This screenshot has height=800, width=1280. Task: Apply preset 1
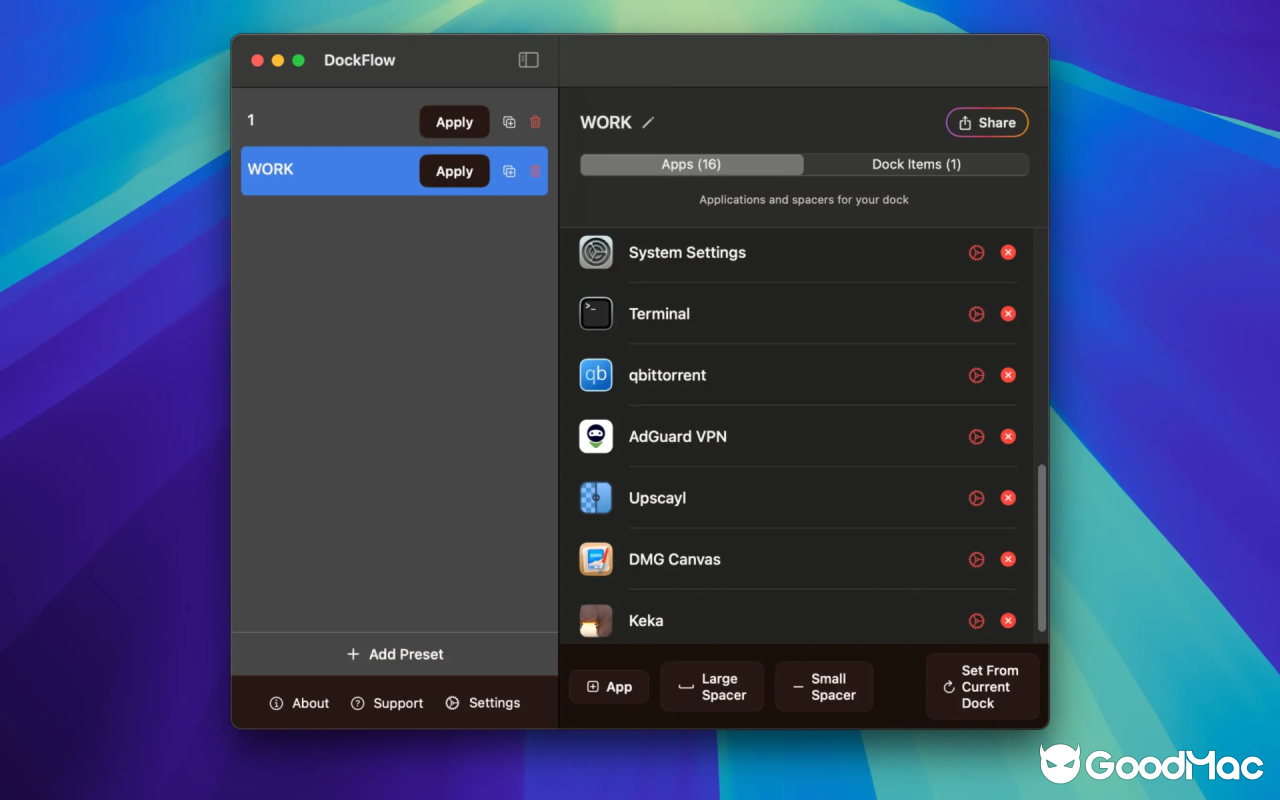click(454, 121)
